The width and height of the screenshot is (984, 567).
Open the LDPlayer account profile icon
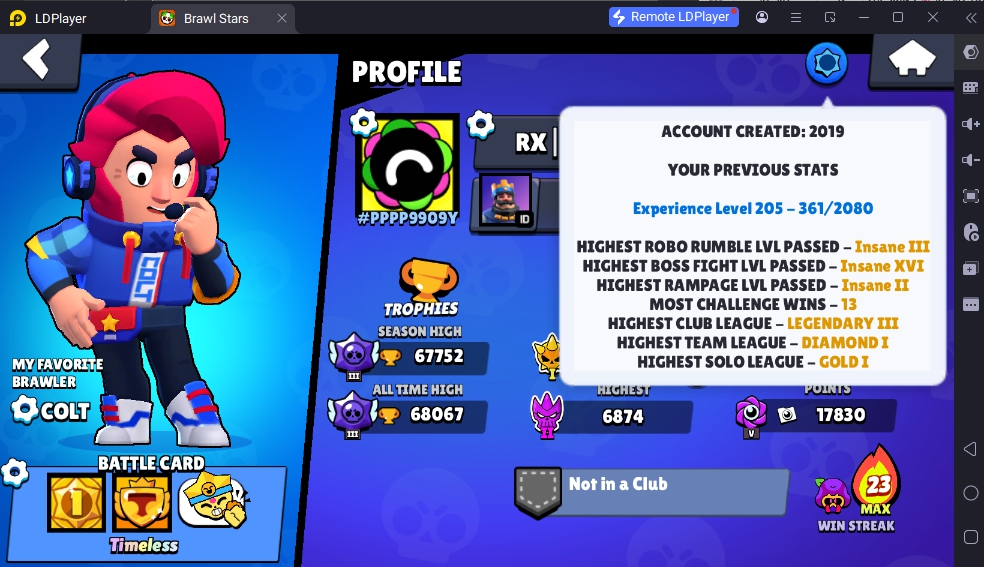762,17
